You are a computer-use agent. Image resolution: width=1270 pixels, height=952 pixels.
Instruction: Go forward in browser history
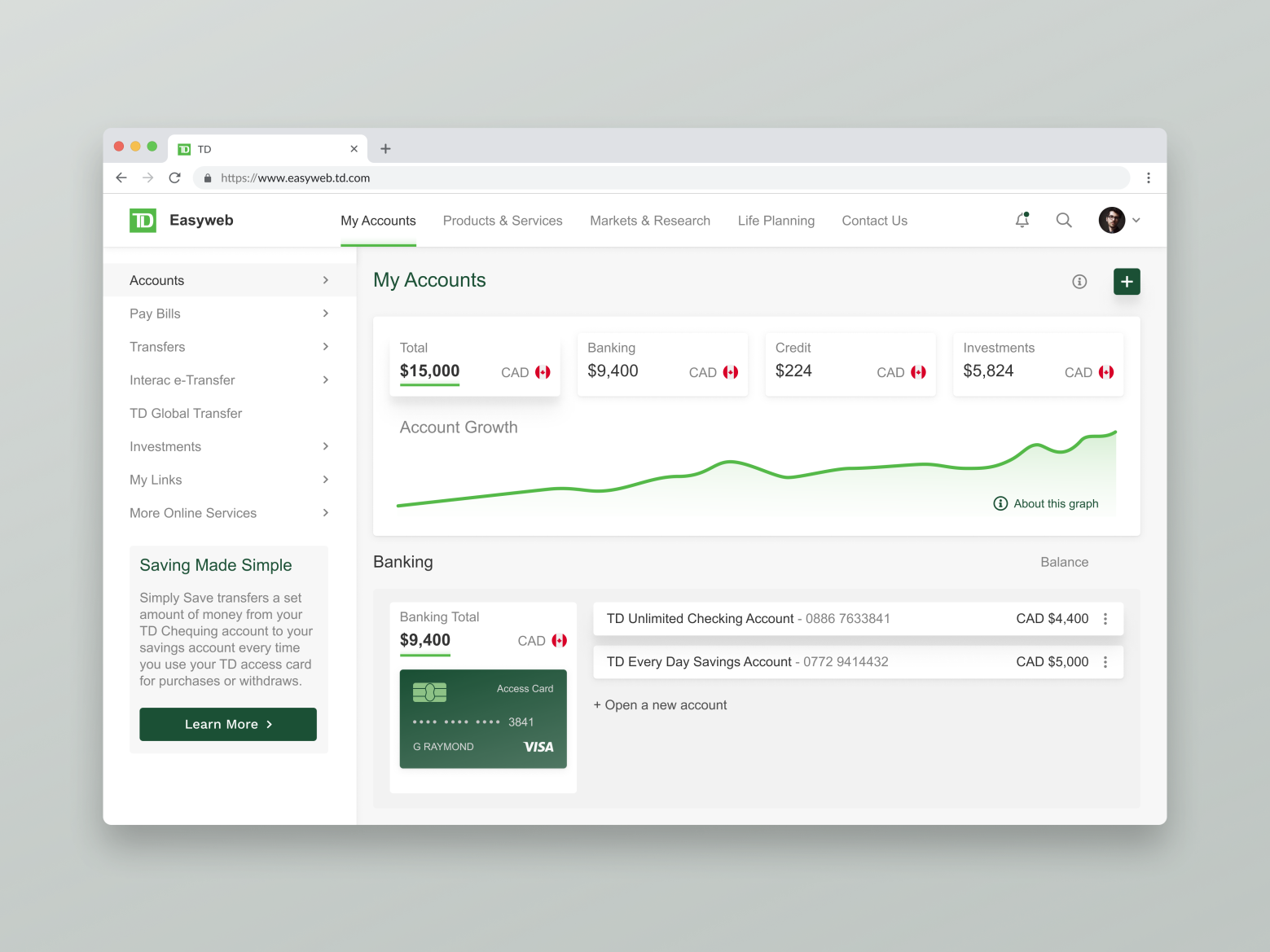147,178
